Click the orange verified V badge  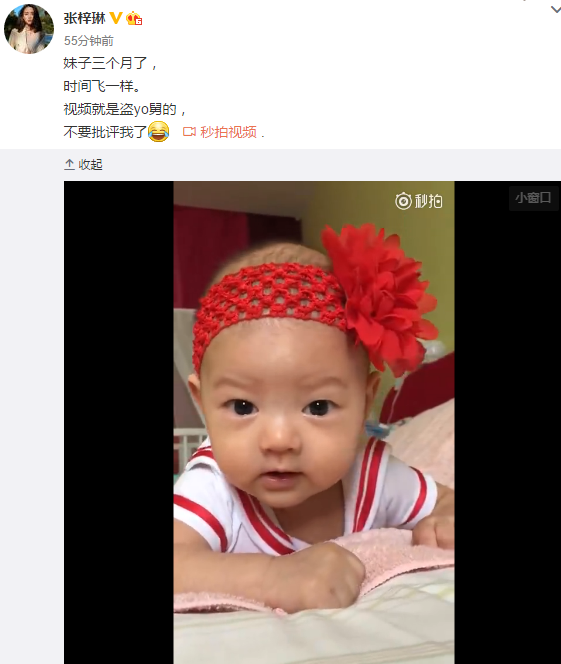116,18
